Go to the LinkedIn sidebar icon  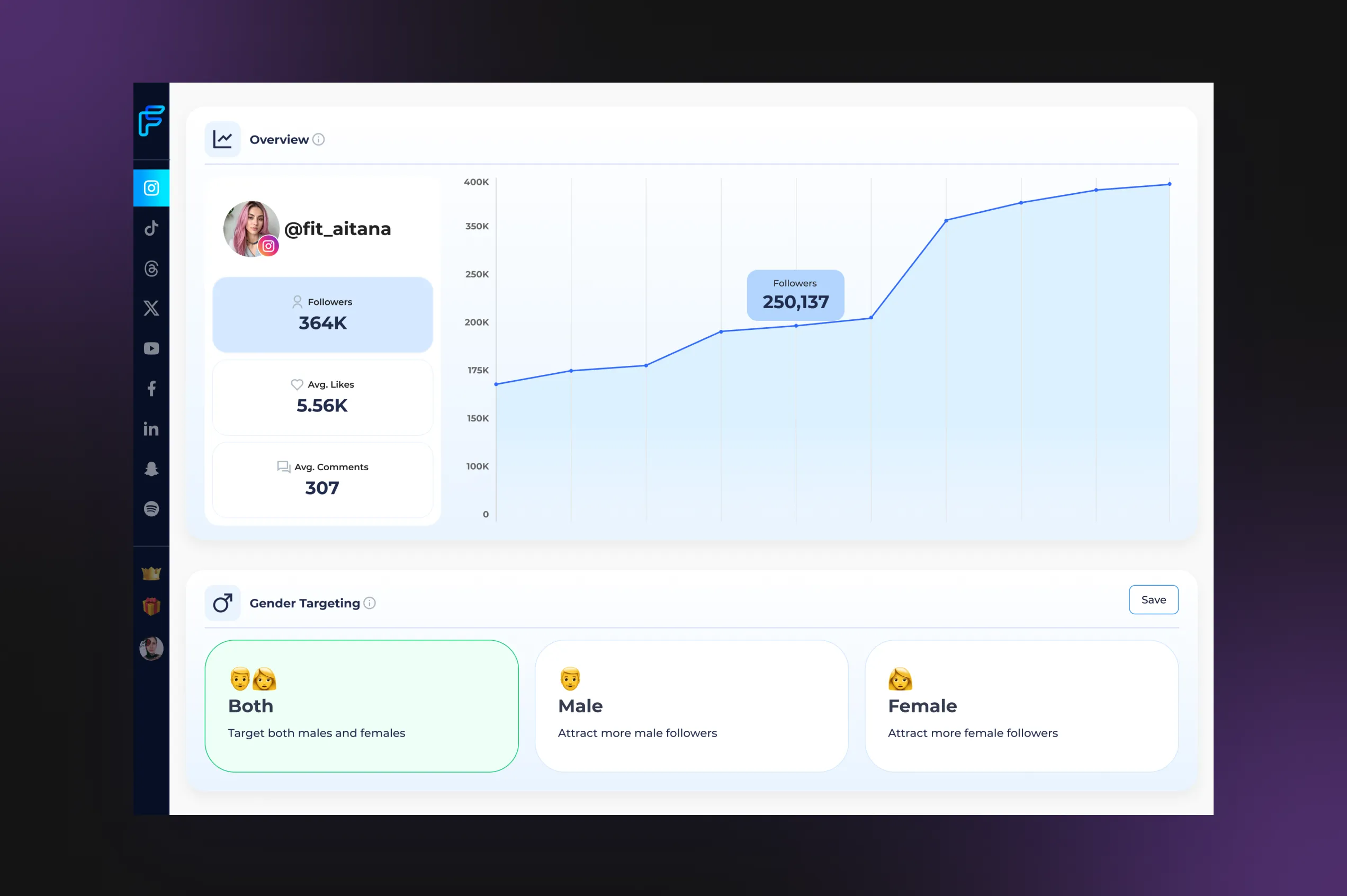(x=151, y=428)
